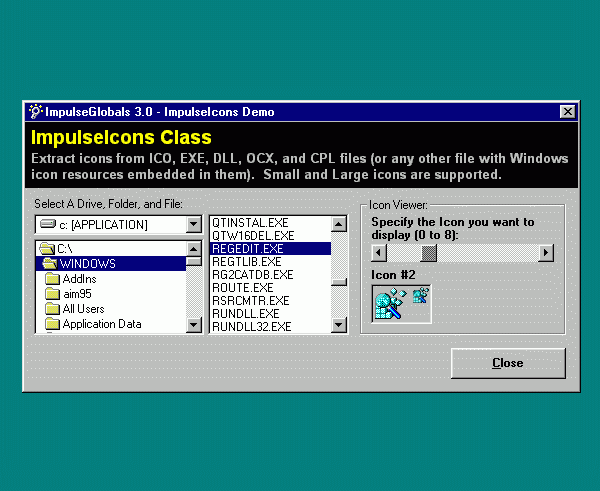Select RSRCMTR.EXE in the file list

(x=271, y=301)
